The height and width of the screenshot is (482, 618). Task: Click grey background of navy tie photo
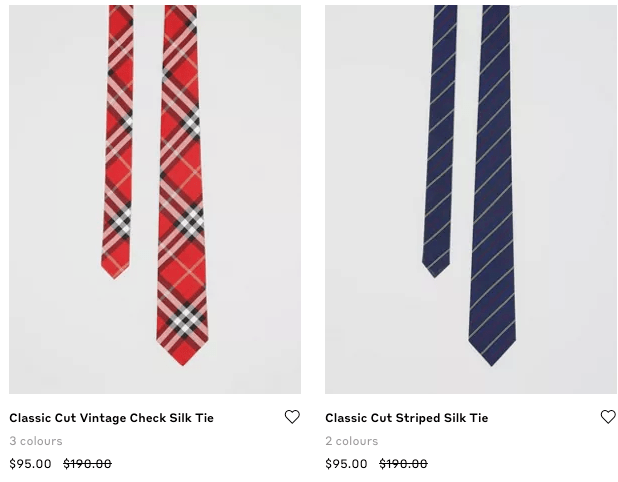570,200
